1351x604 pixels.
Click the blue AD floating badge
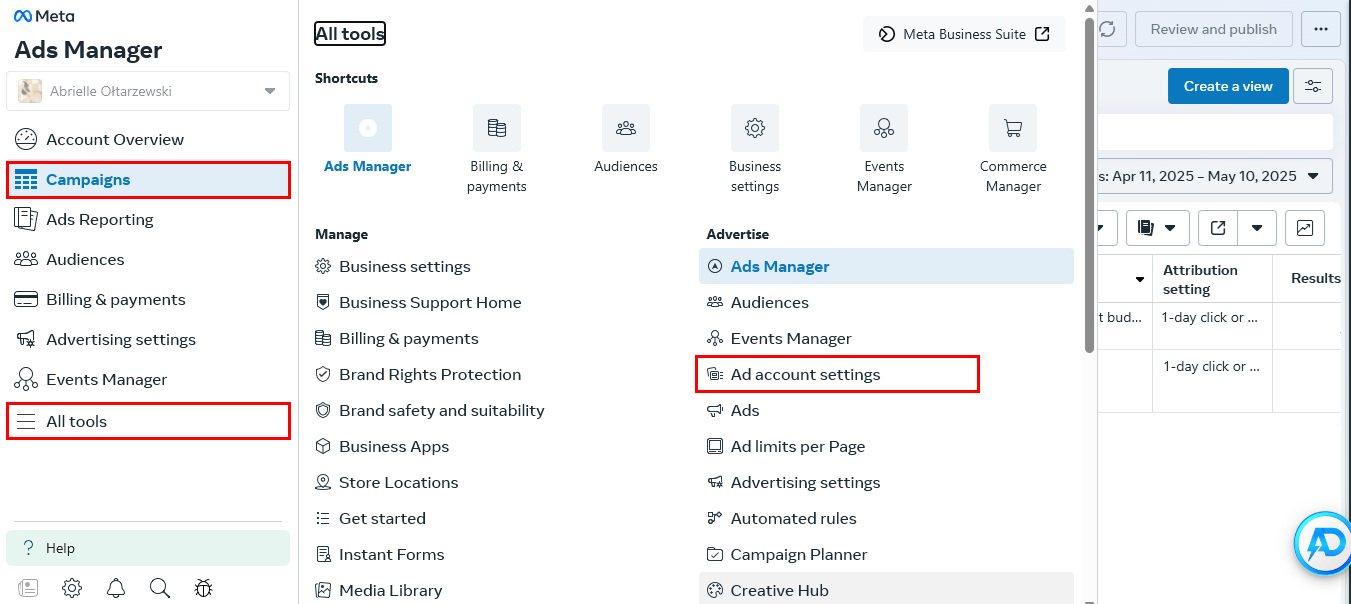pos(1322,544)
